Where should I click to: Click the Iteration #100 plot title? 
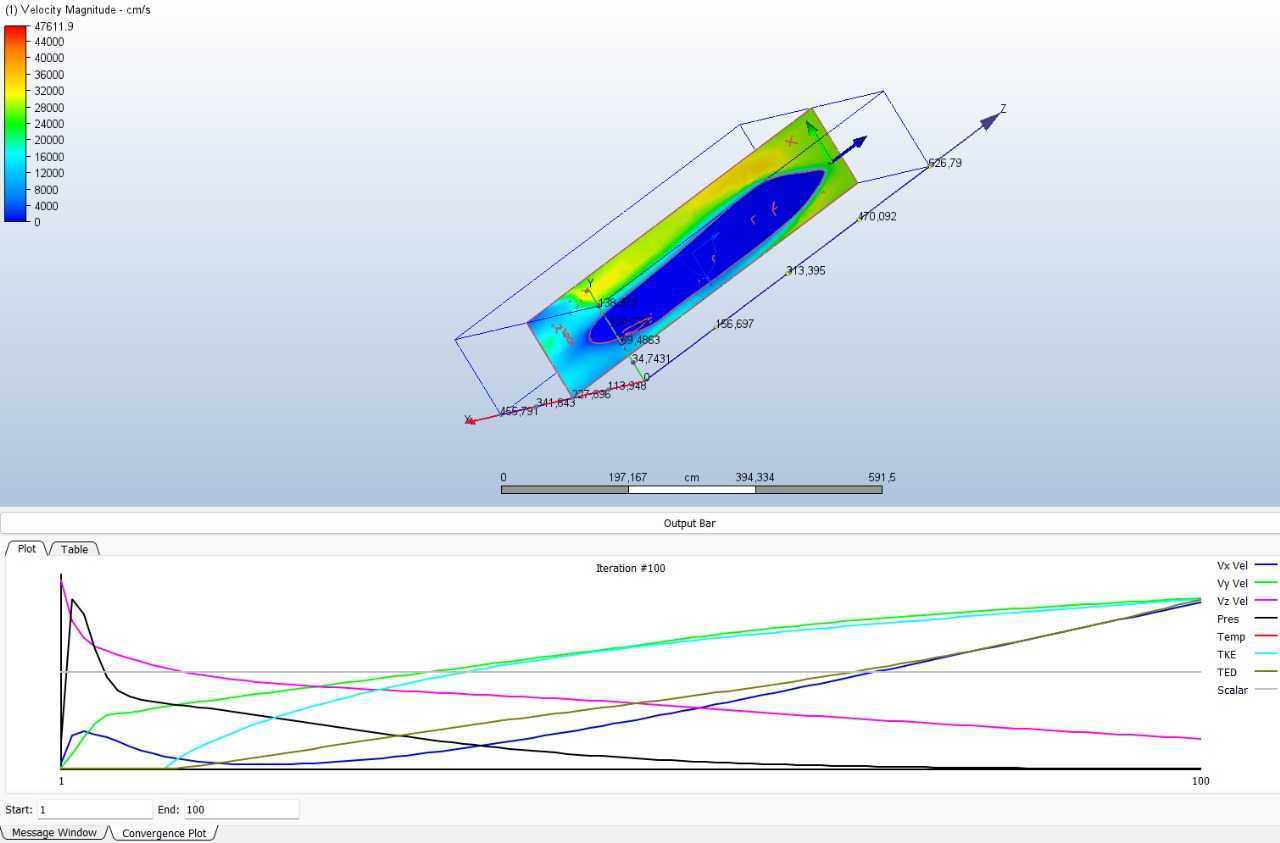630,568
